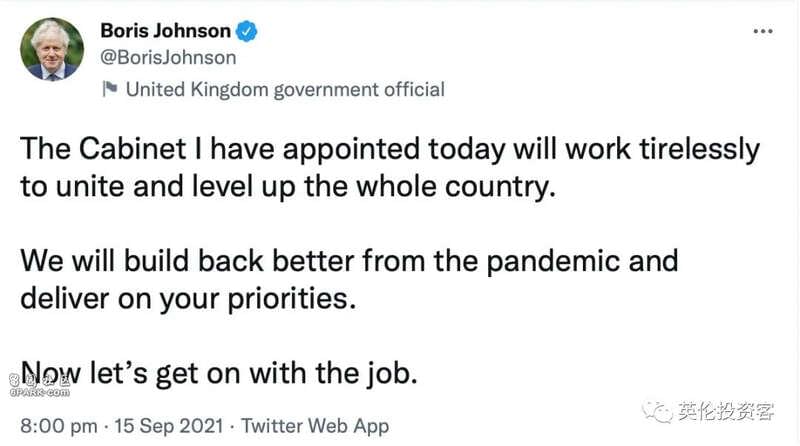Click the 6PARK.com watermark text
This screenshot has height=446, width=800.
39,392
